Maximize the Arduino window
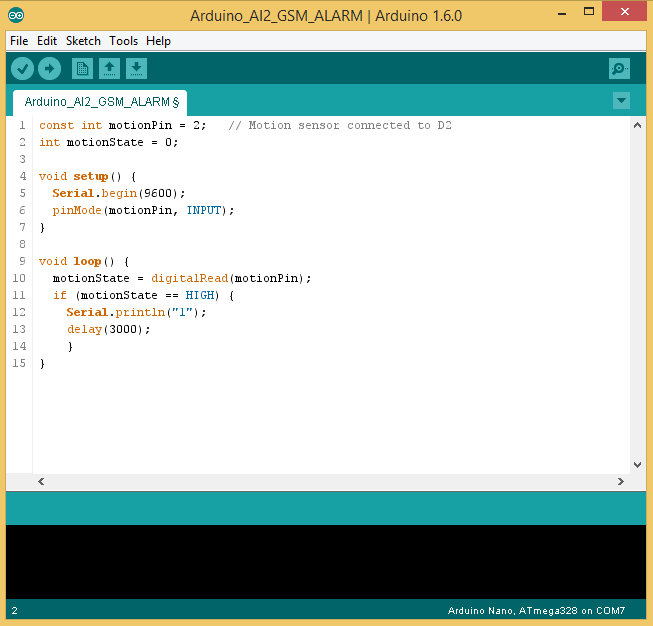Screen dimensions: 653x626 point(589,12)
